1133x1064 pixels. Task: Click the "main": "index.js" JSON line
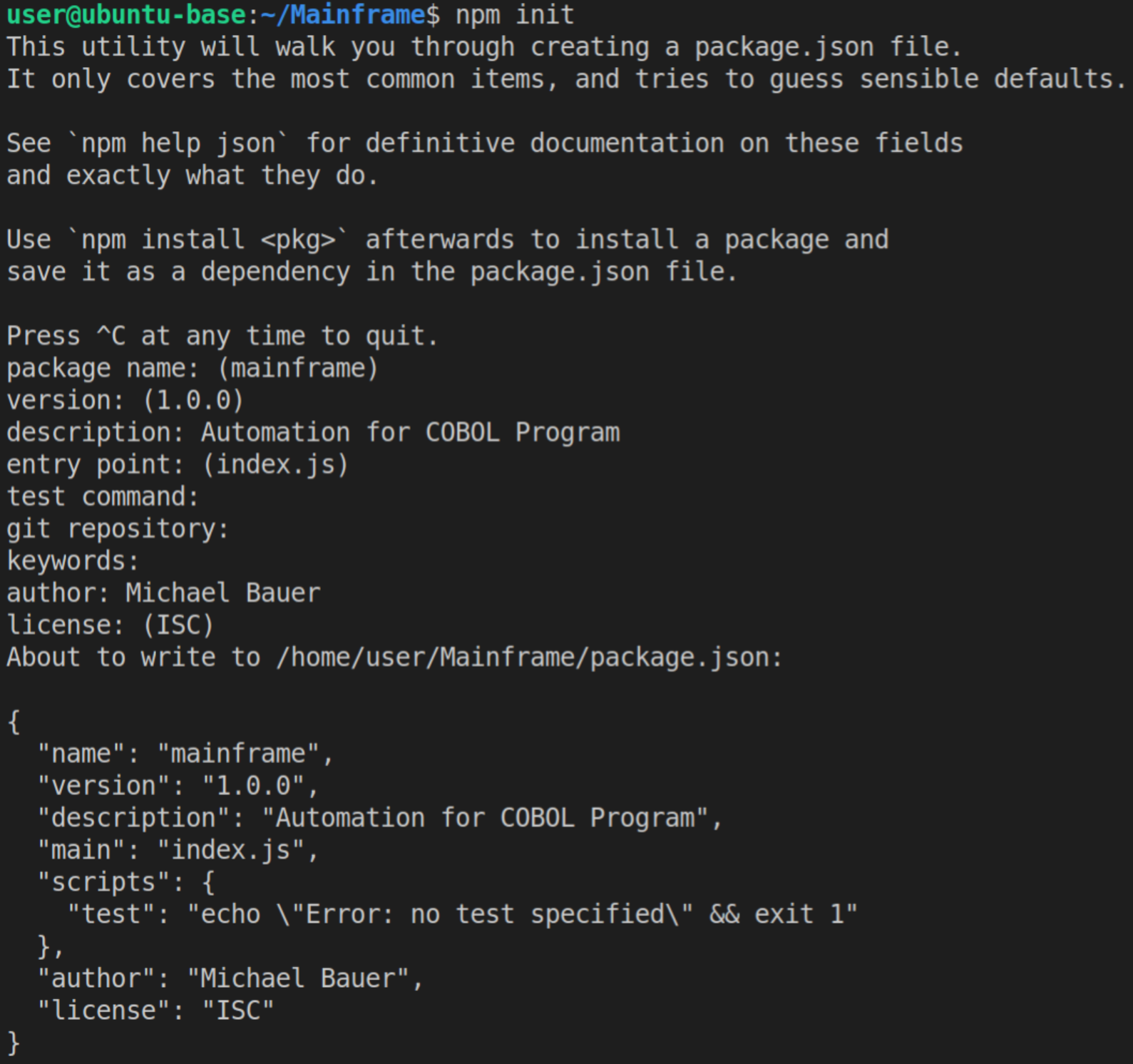tap(178, 850)
